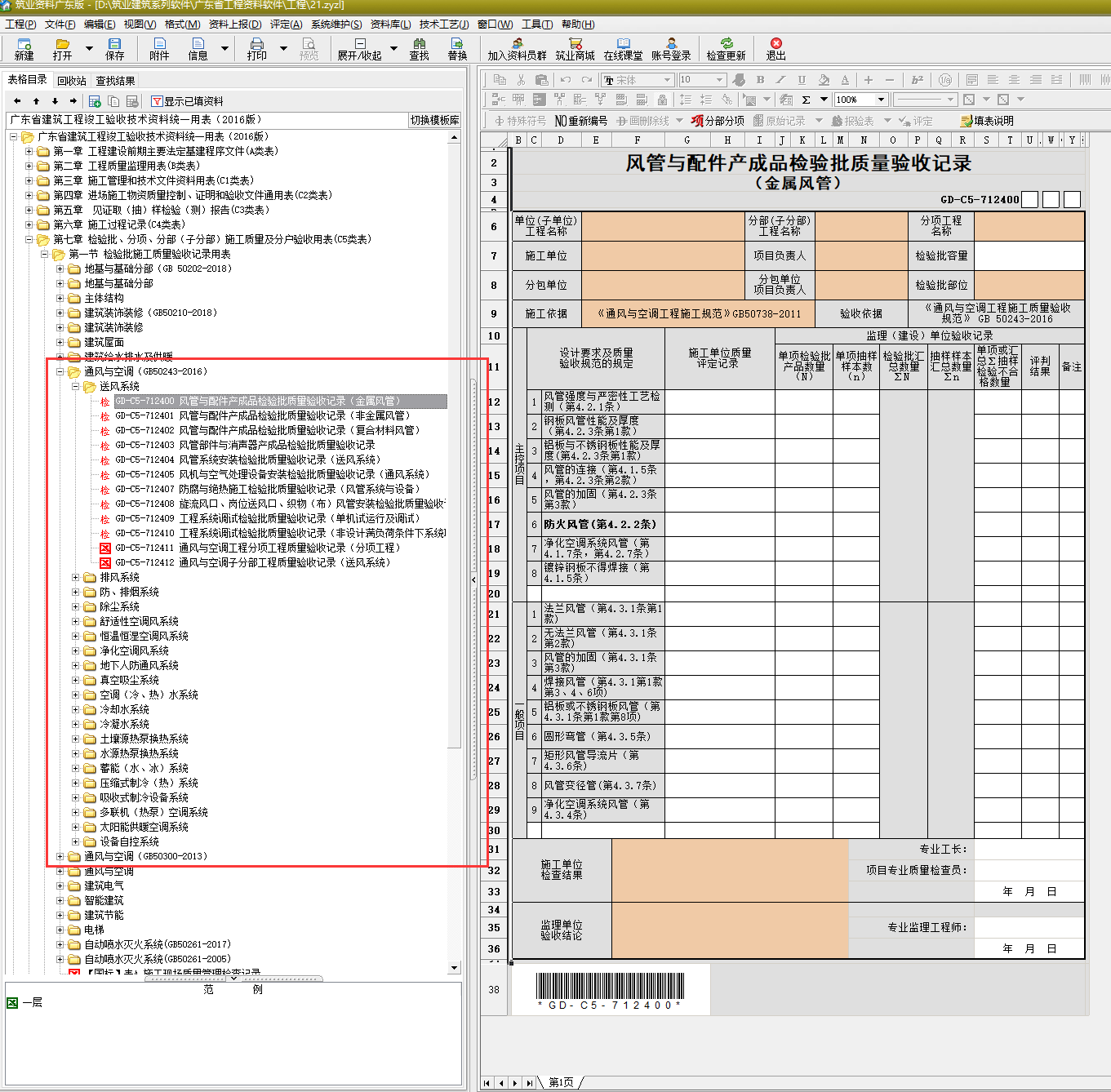Click the 查找 binoculars find icon

click(420, 49)
